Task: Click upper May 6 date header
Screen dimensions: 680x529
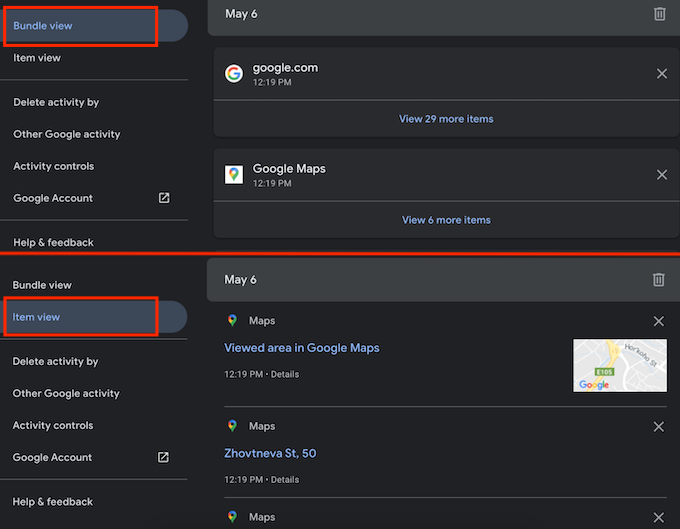Action: click(241, 14)
